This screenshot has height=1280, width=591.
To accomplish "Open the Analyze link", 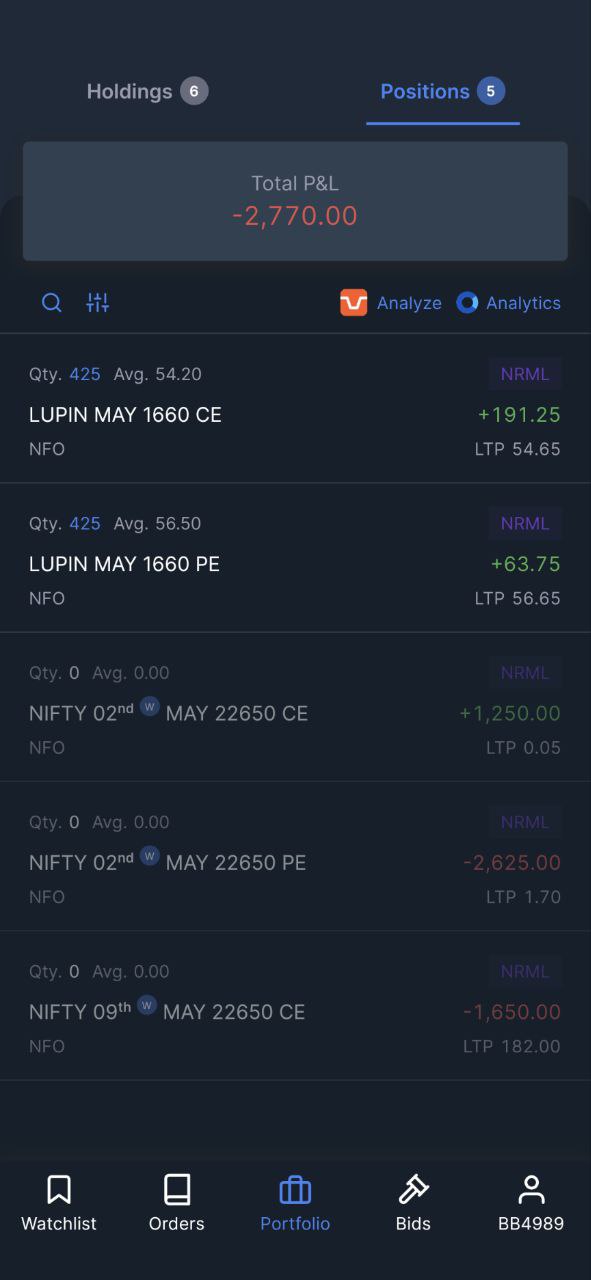I will (409, 303).
